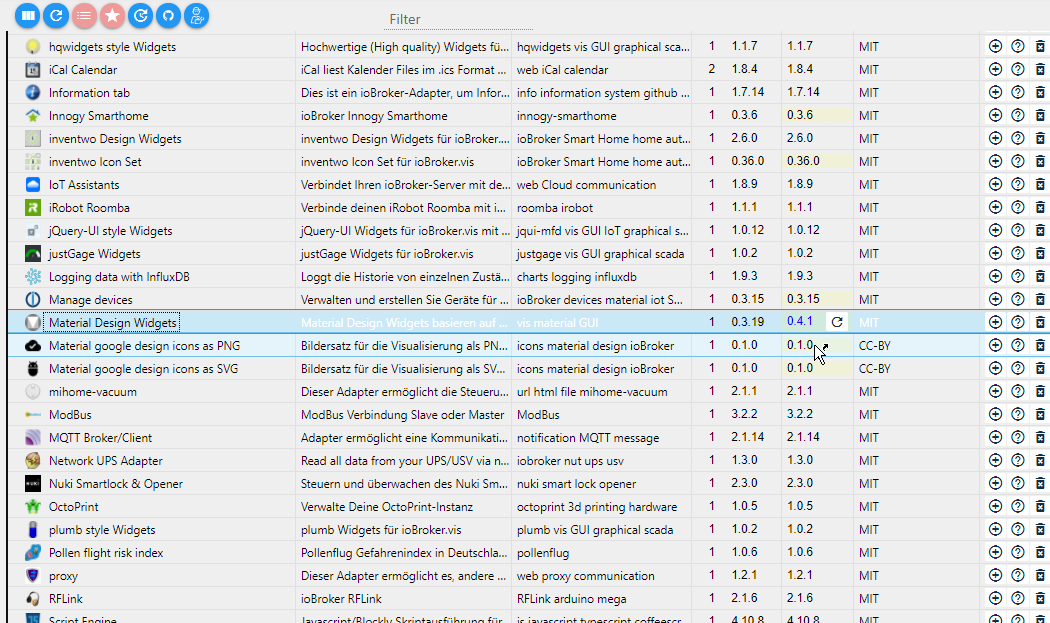Delete the MQTT Broker/Client adapter
Viewport: 1050px width, 623px height.
pyautogui.click(x=1040, y=437)
